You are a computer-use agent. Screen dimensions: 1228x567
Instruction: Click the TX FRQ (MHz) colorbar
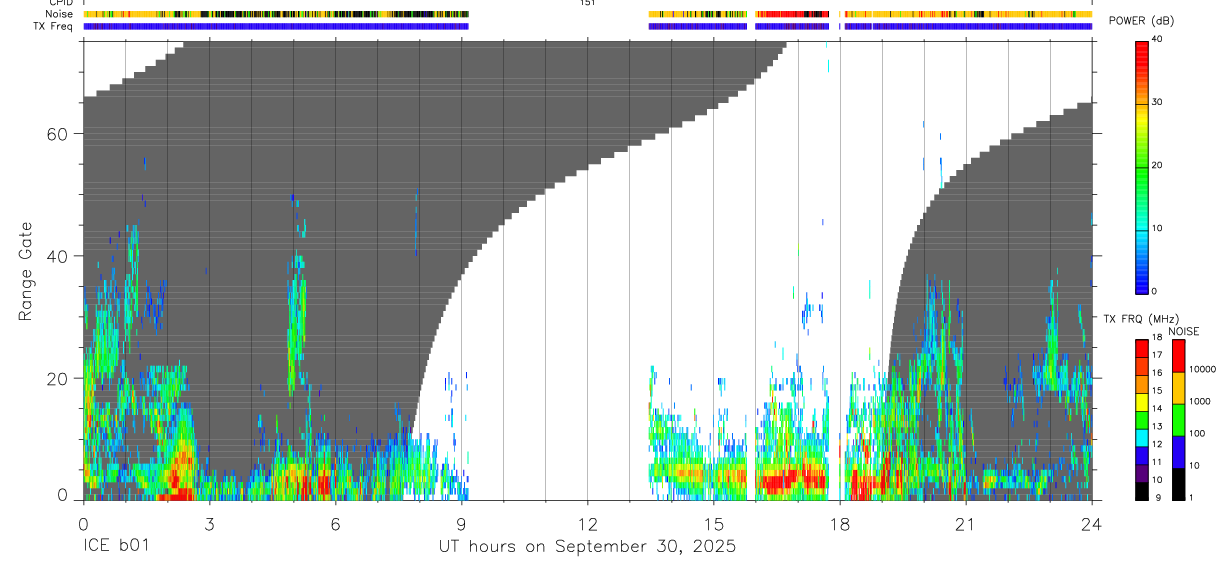1141,420
